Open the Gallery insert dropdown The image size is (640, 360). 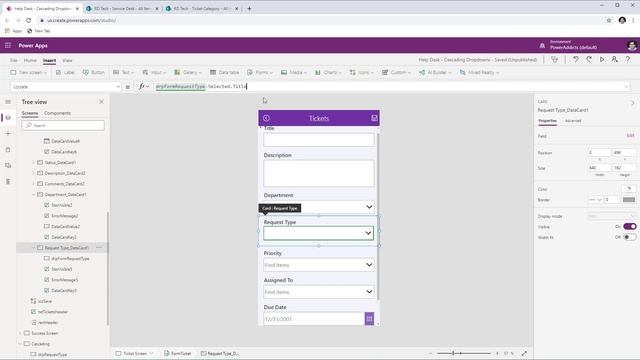pos(188,72)
